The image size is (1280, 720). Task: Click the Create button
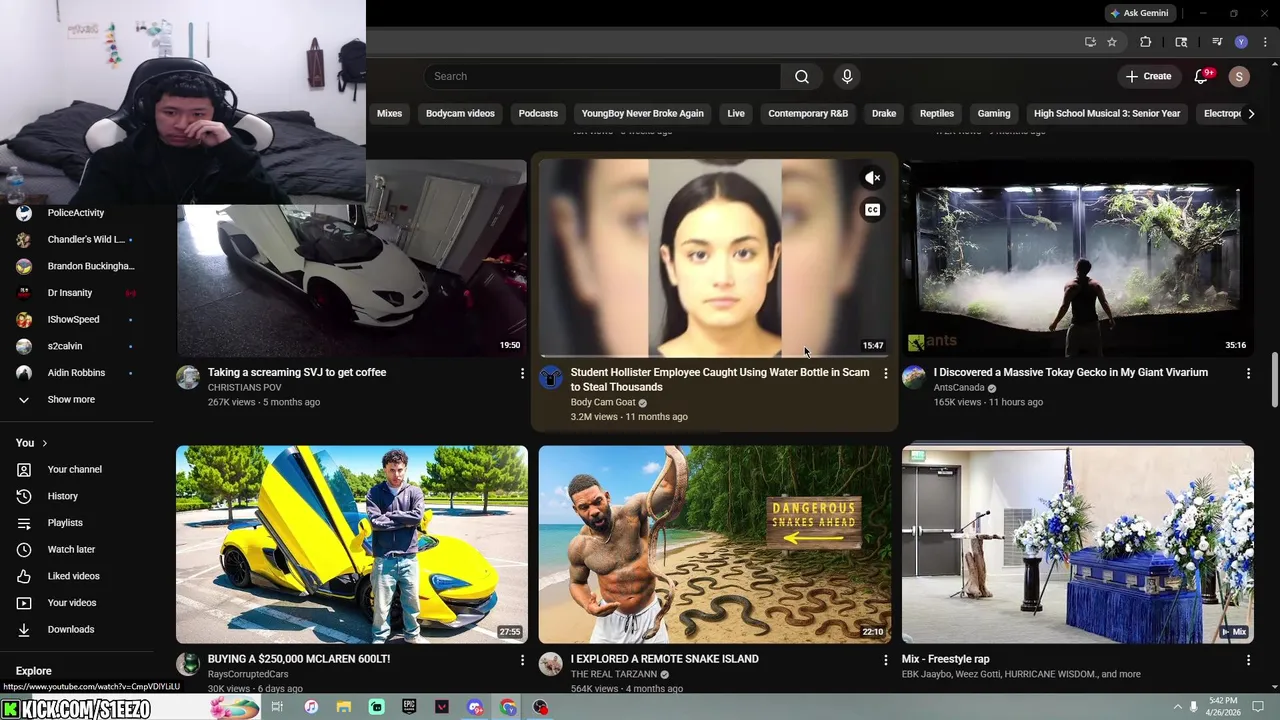1148,76
